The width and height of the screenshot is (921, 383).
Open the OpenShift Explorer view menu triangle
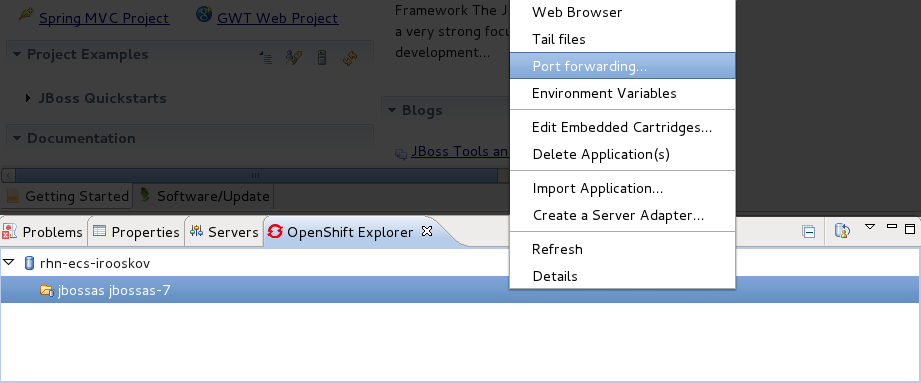pos(870,226)
